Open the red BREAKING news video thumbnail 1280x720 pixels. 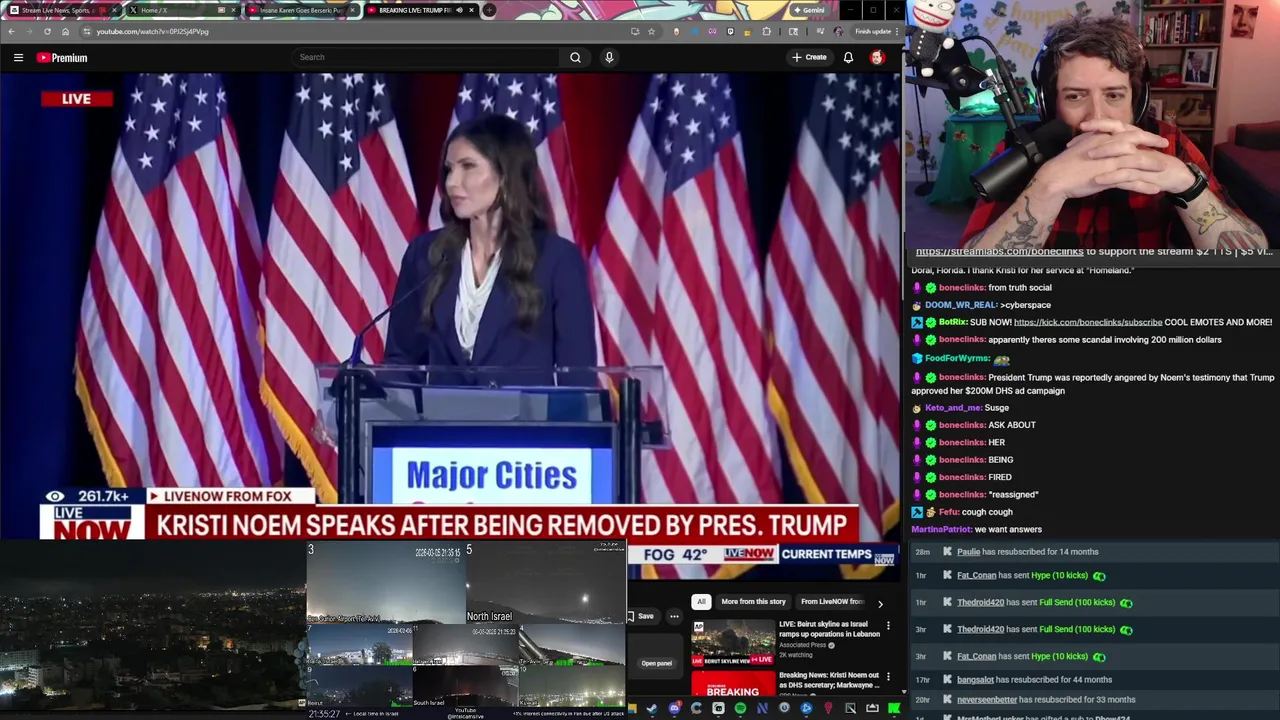pyautogui.click(x=733, y=683)
